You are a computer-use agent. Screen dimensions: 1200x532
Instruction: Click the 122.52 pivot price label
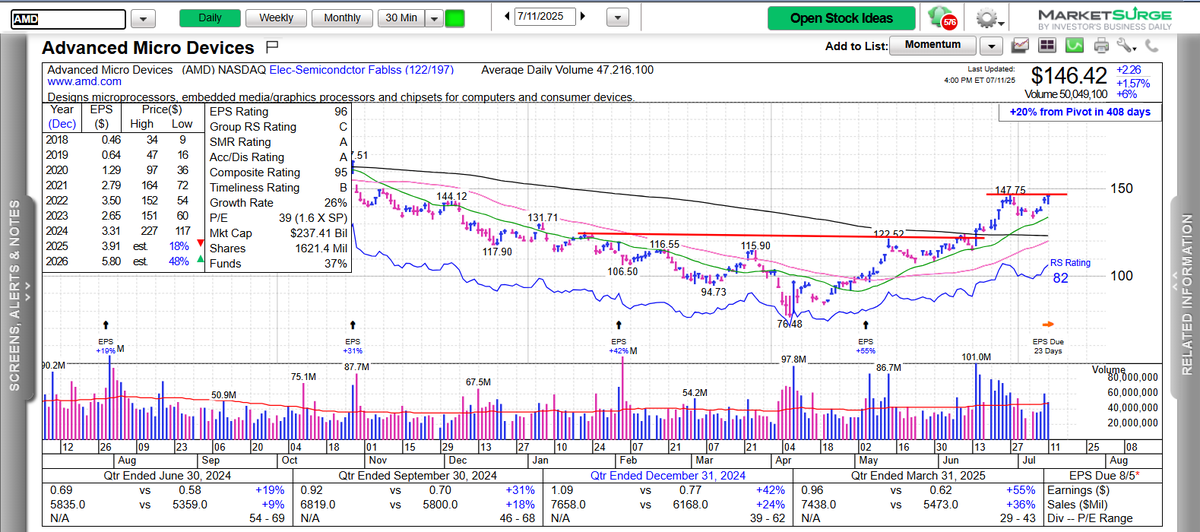[888, 233]
